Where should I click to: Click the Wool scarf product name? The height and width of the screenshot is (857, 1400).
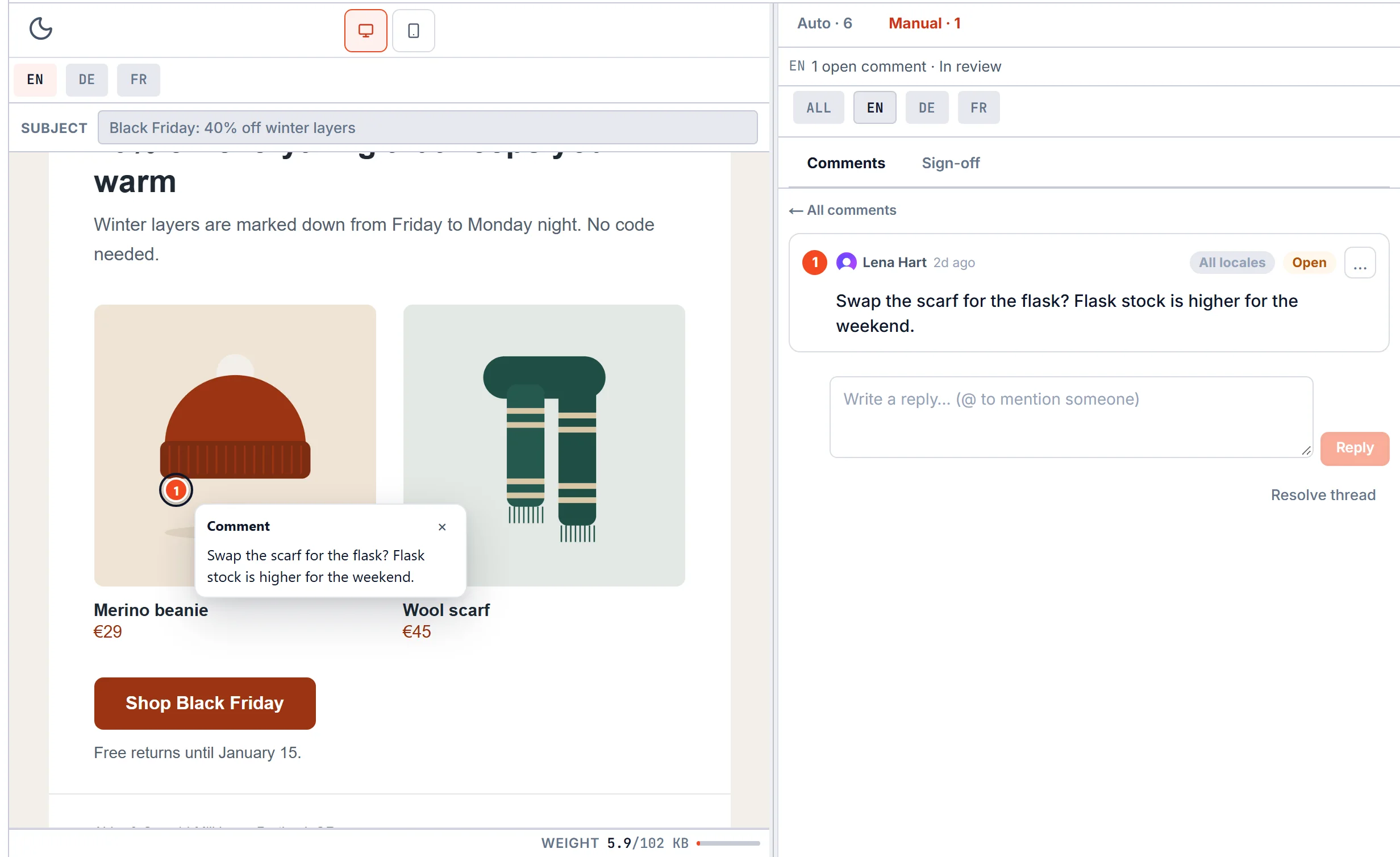tap(446, 610)
